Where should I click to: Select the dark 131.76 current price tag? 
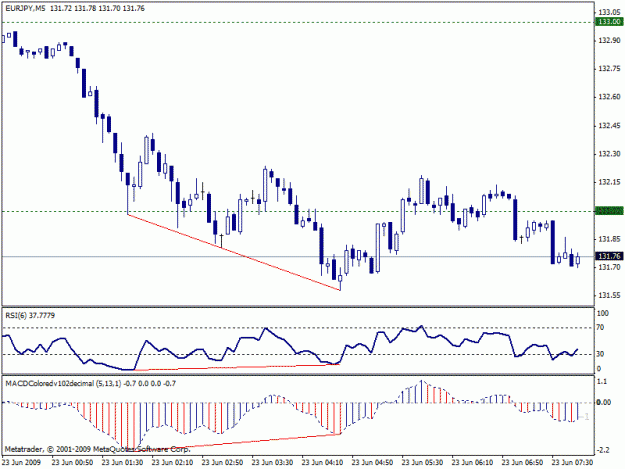[609, 256]
